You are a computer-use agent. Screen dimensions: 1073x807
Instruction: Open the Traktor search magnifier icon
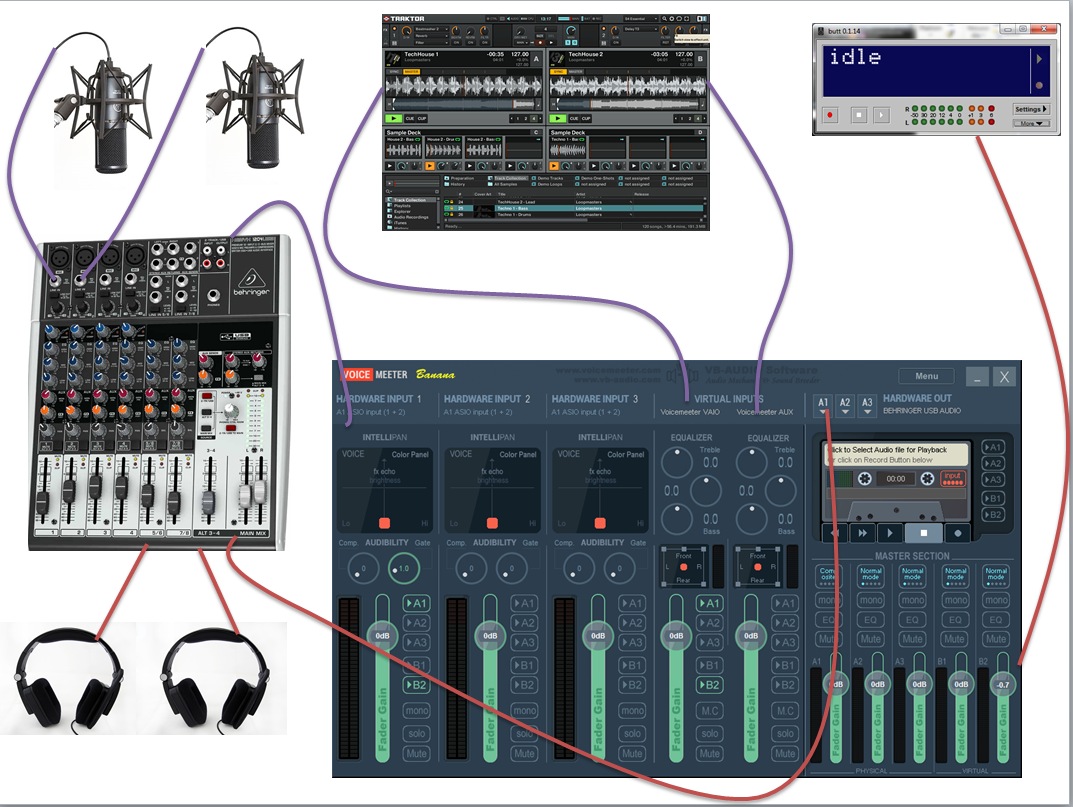pyautogui.click(x=664, y=18)
